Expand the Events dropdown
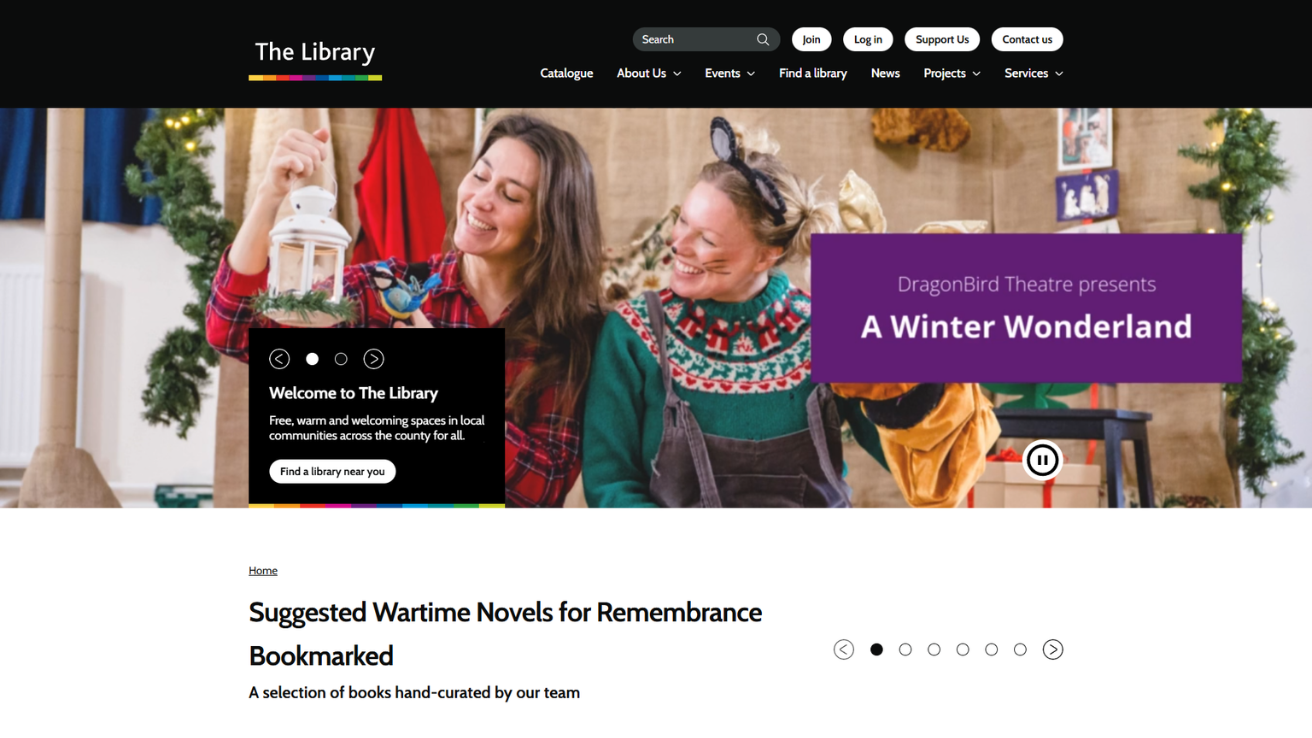The width and height of the screenshot is (1312, 738). tap(730, 73)
